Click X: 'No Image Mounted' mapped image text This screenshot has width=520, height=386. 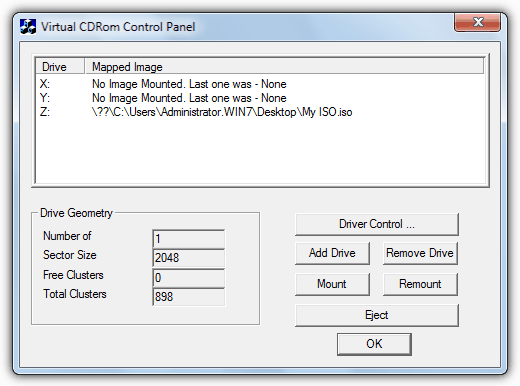(189, 84)
